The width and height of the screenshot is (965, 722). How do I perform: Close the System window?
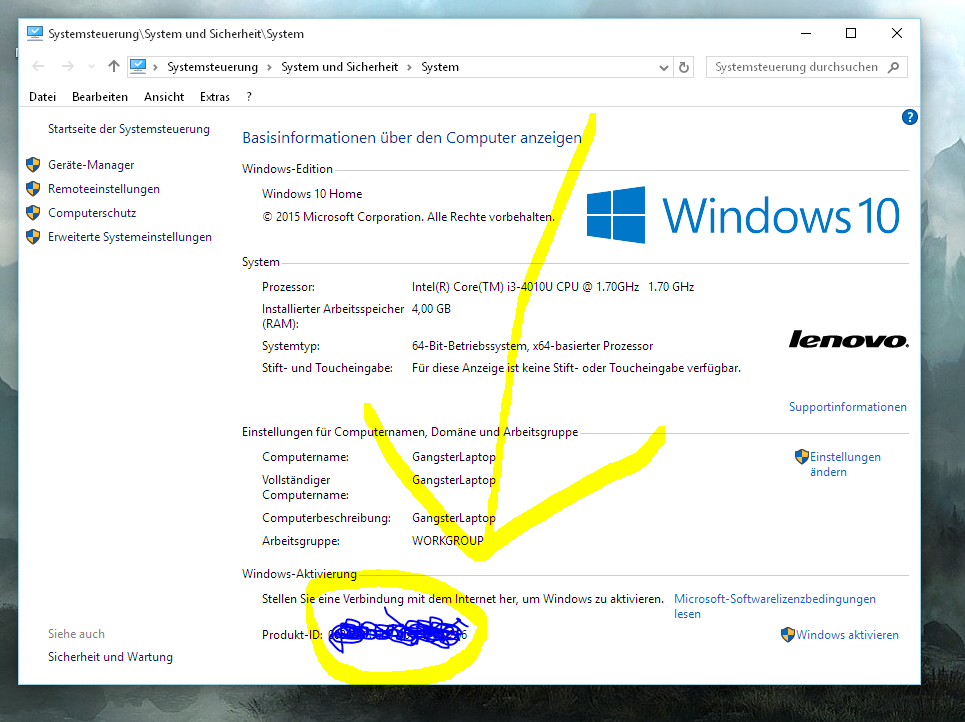click(x=897, y=33)
